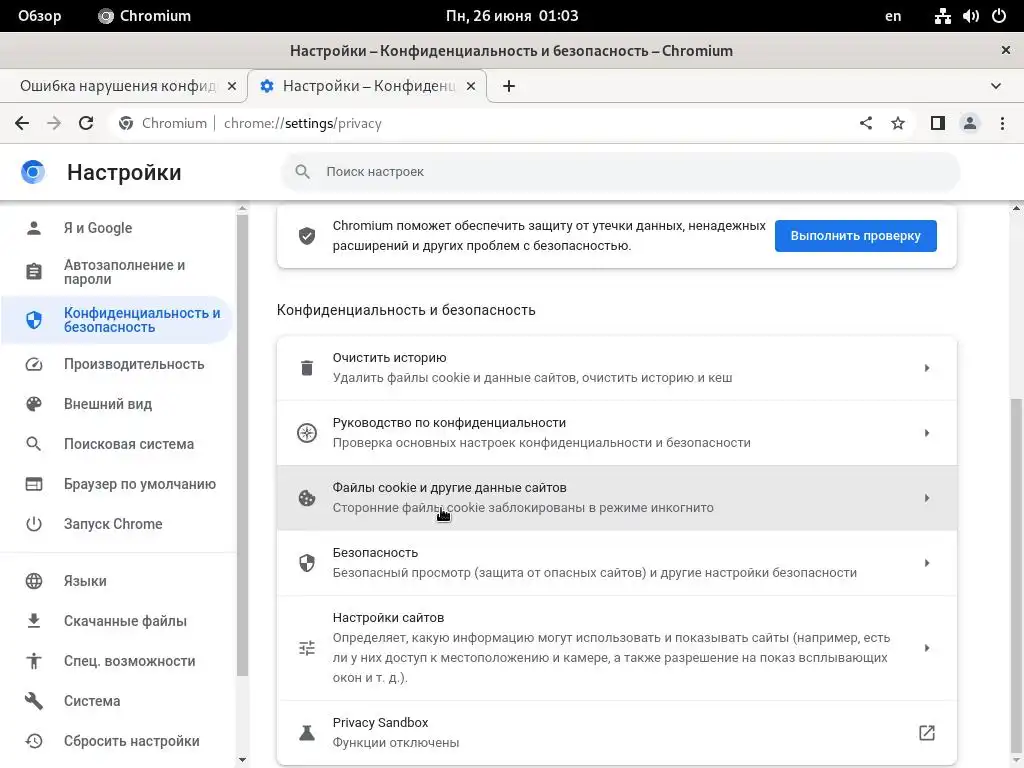Open Privacy Sandbox external link icon
This screenshot has width=1024, height=768.
(926, 733)
